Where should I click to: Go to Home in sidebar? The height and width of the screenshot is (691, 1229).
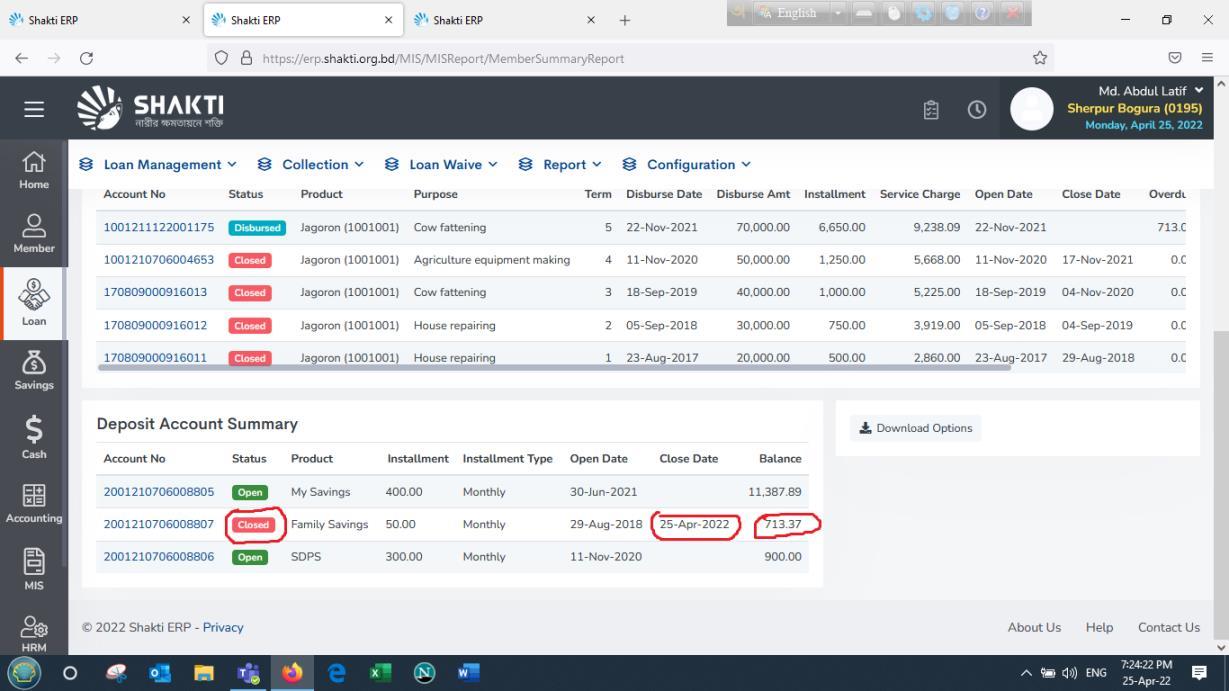click(34, 170)
